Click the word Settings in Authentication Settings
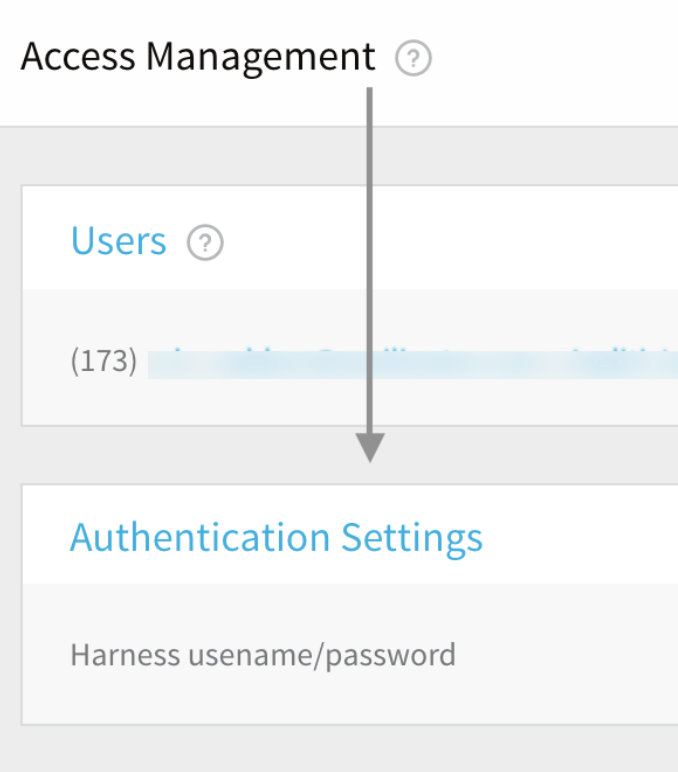678x772 pixels. 412,539
